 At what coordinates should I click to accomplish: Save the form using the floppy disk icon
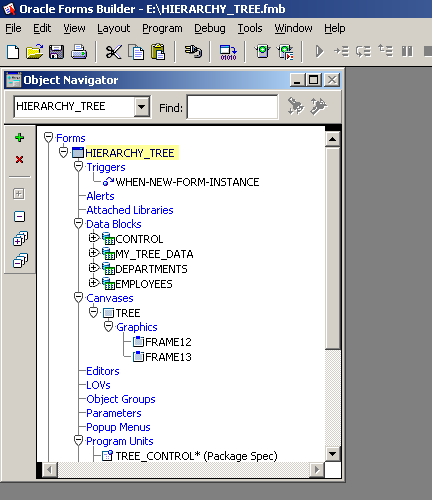tap(56, 52)
